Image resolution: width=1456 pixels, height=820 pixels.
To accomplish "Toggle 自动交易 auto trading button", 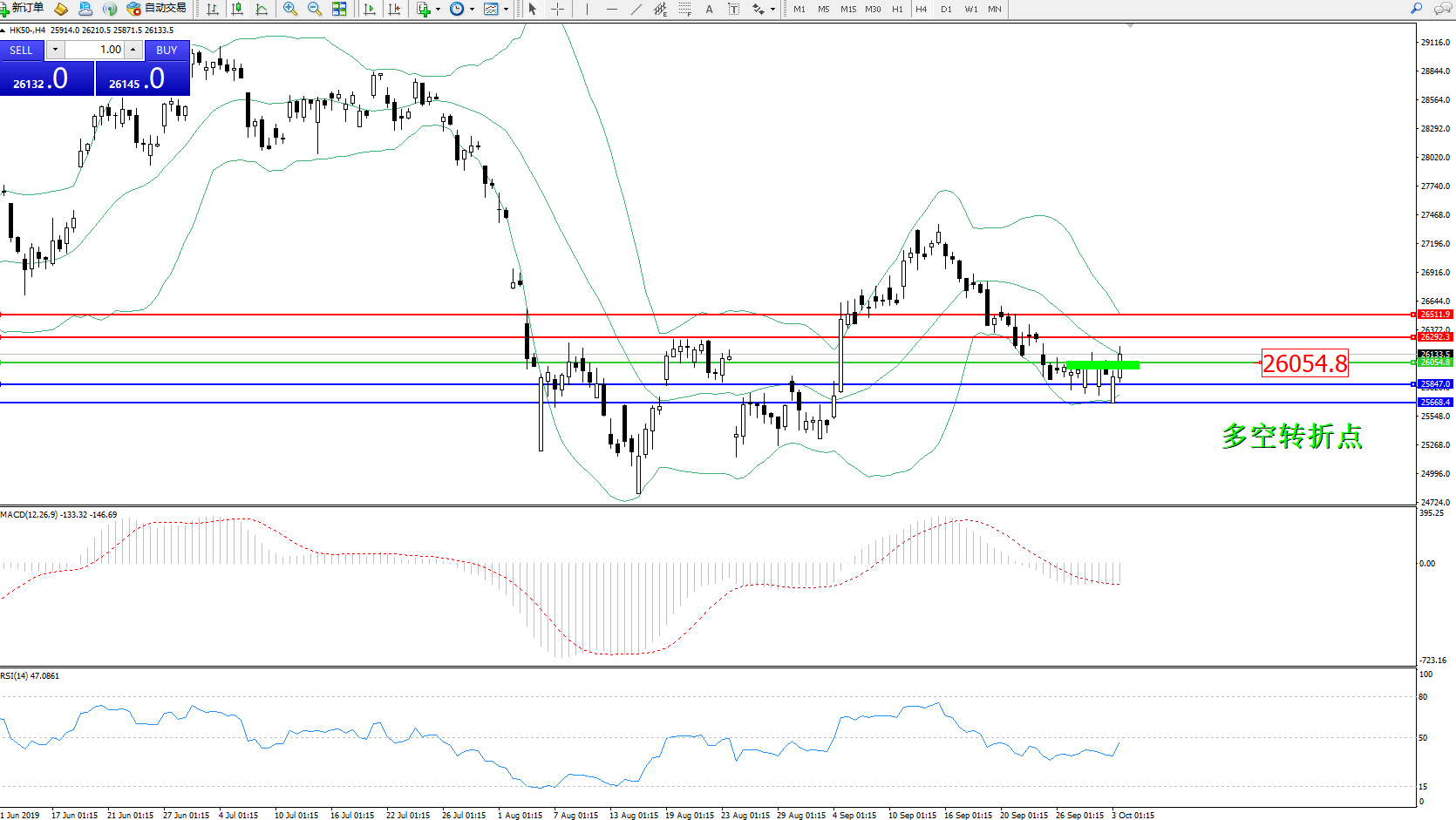I will tap(157, 9).
